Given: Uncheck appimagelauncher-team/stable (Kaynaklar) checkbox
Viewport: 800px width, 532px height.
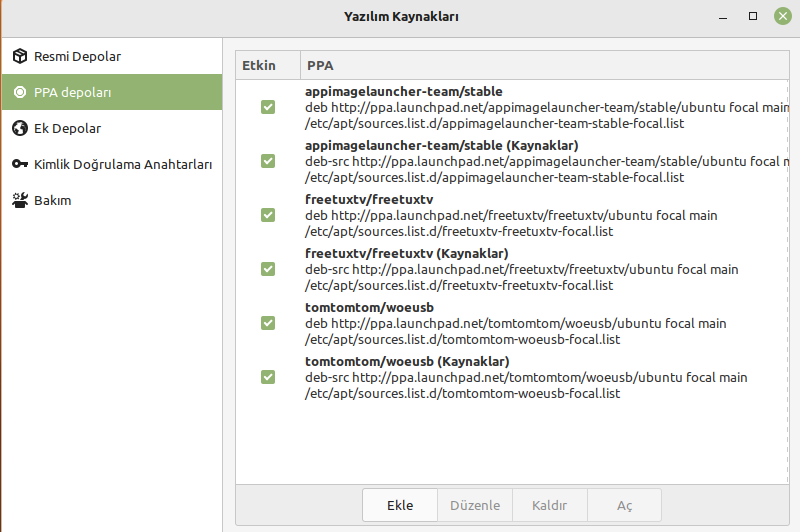Looking at the screenshot, I should [x=268, y=161].
